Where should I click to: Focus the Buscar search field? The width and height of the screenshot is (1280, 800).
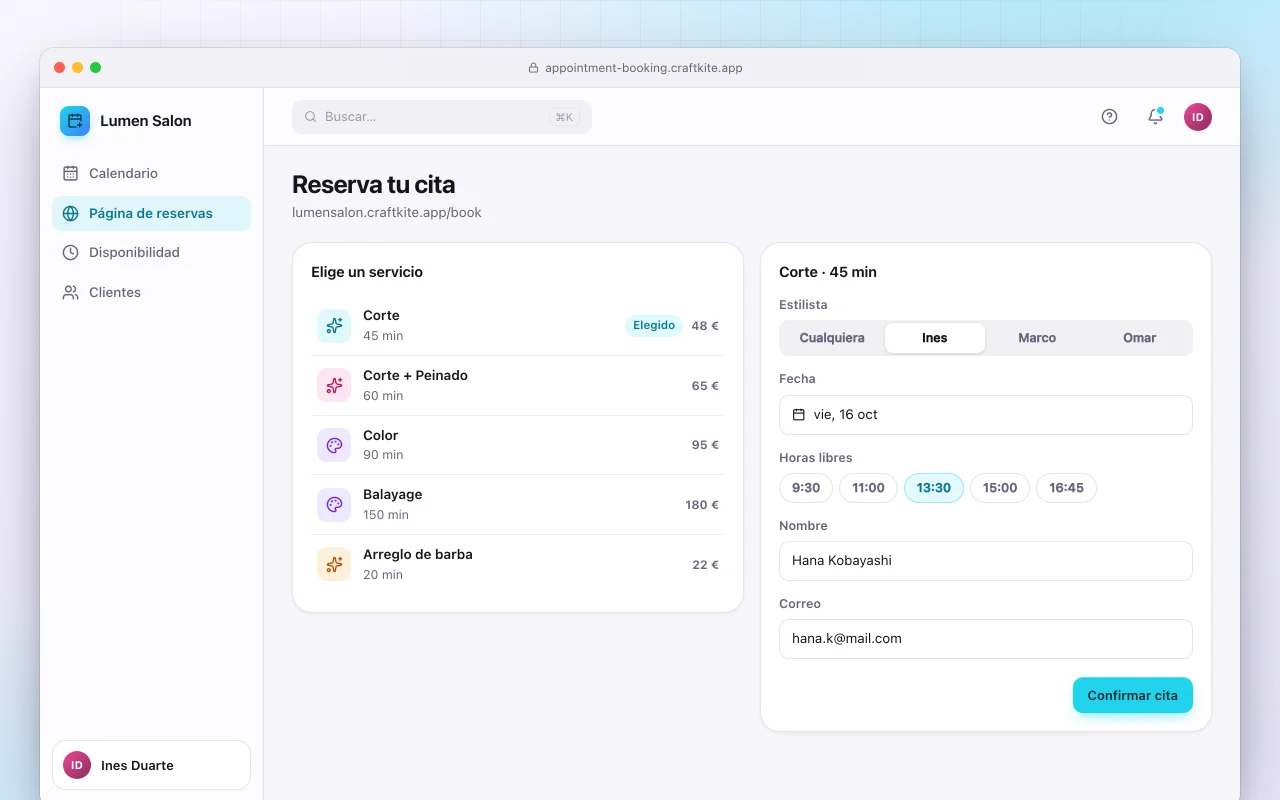[442, 117]
